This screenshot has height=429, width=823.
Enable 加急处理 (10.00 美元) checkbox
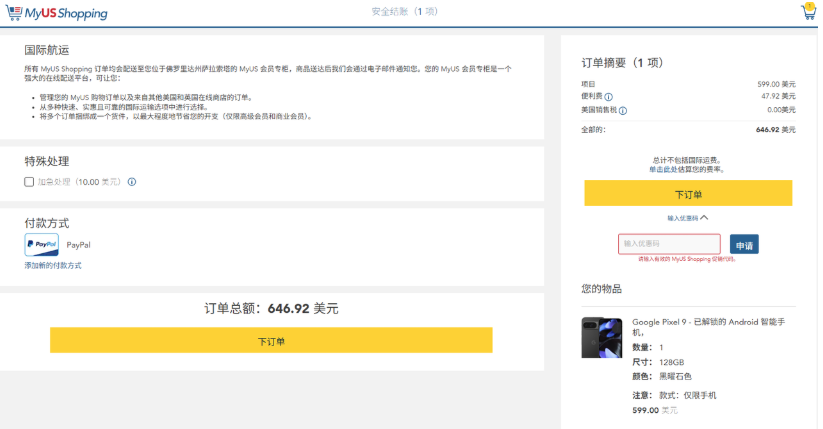coord(29,182)
